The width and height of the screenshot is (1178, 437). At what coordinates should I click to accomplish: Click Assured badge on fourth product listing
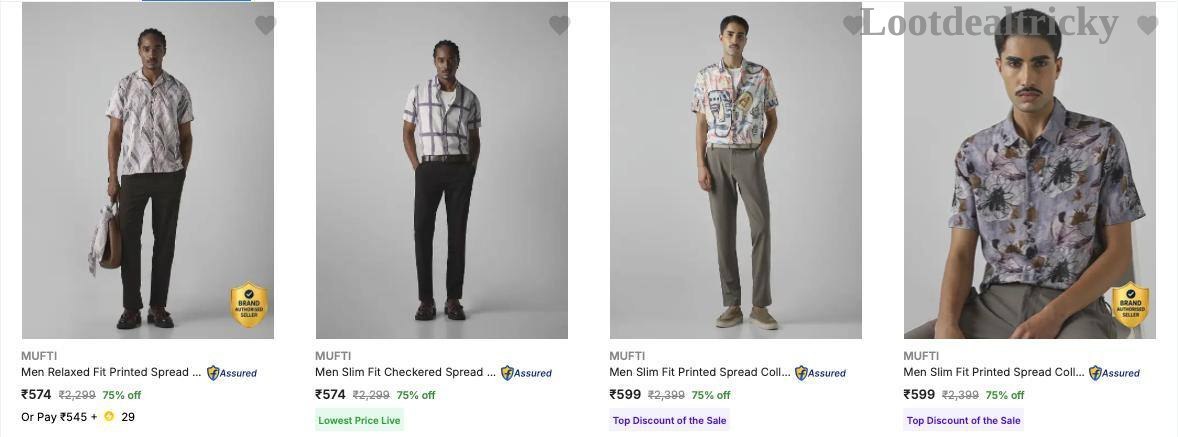coord(1114,372)
